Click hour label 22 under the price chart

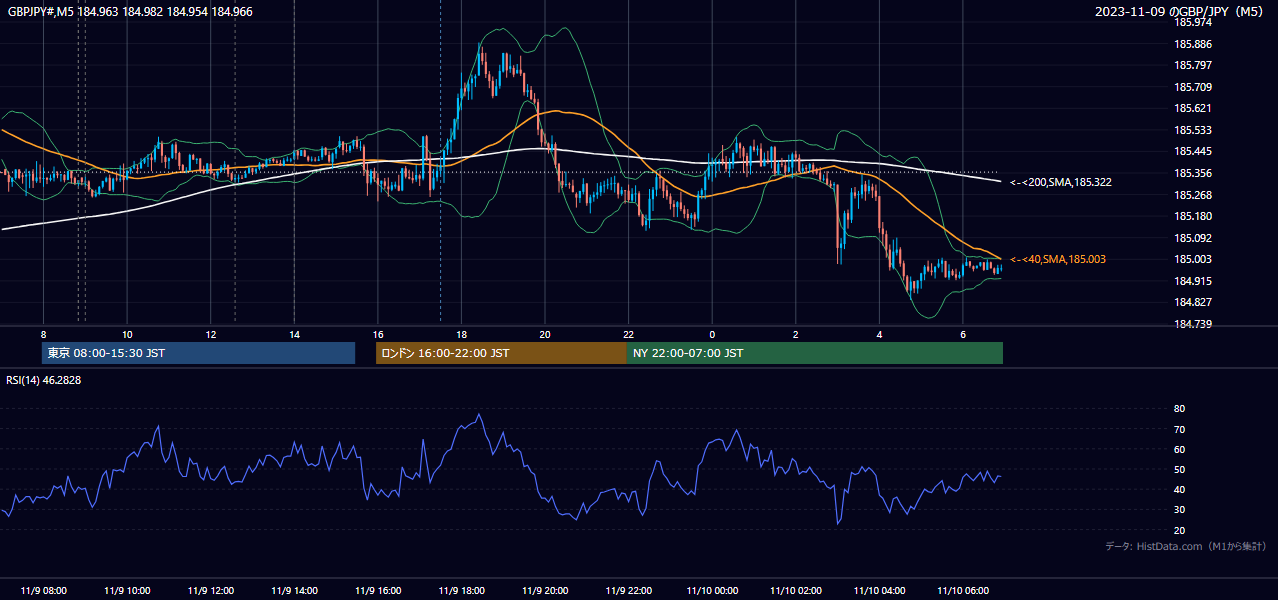coord(628,335)
